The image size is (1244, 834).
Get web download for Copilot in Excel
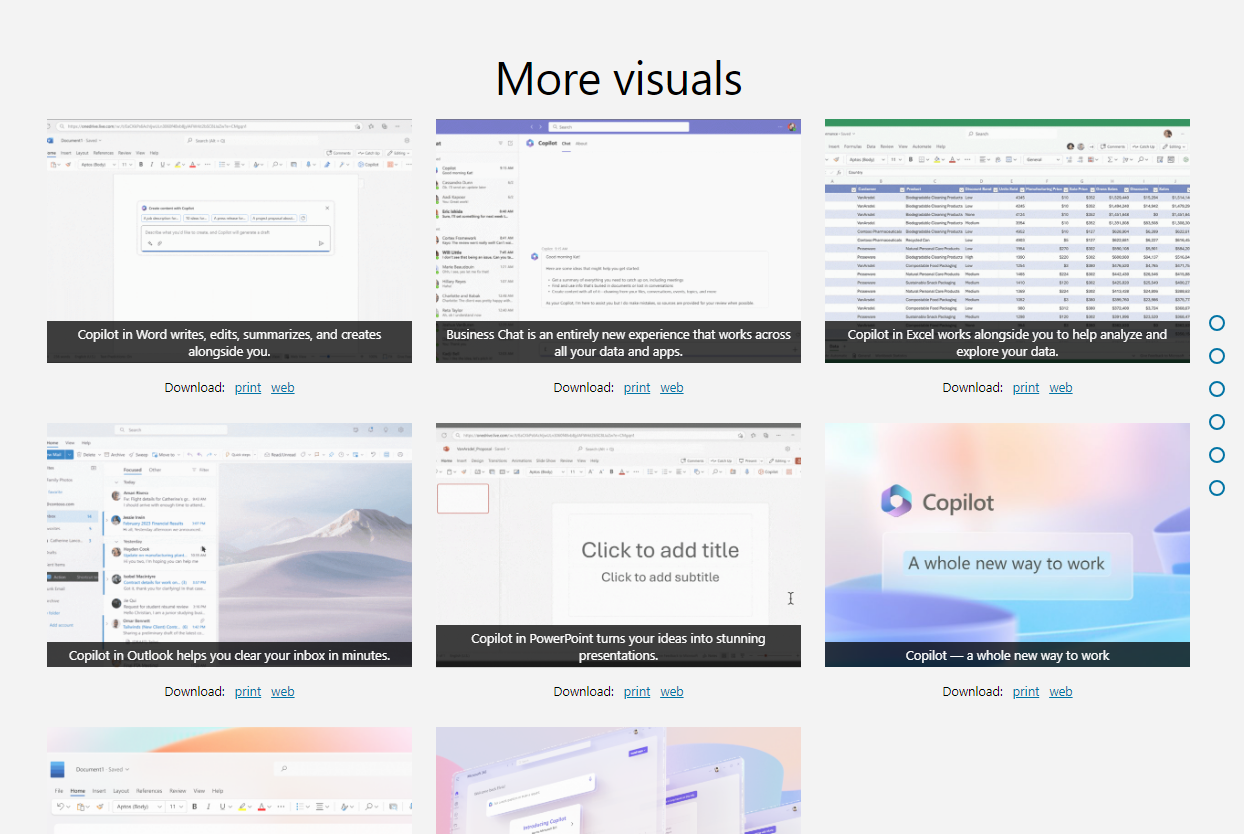click(1061, 388)
